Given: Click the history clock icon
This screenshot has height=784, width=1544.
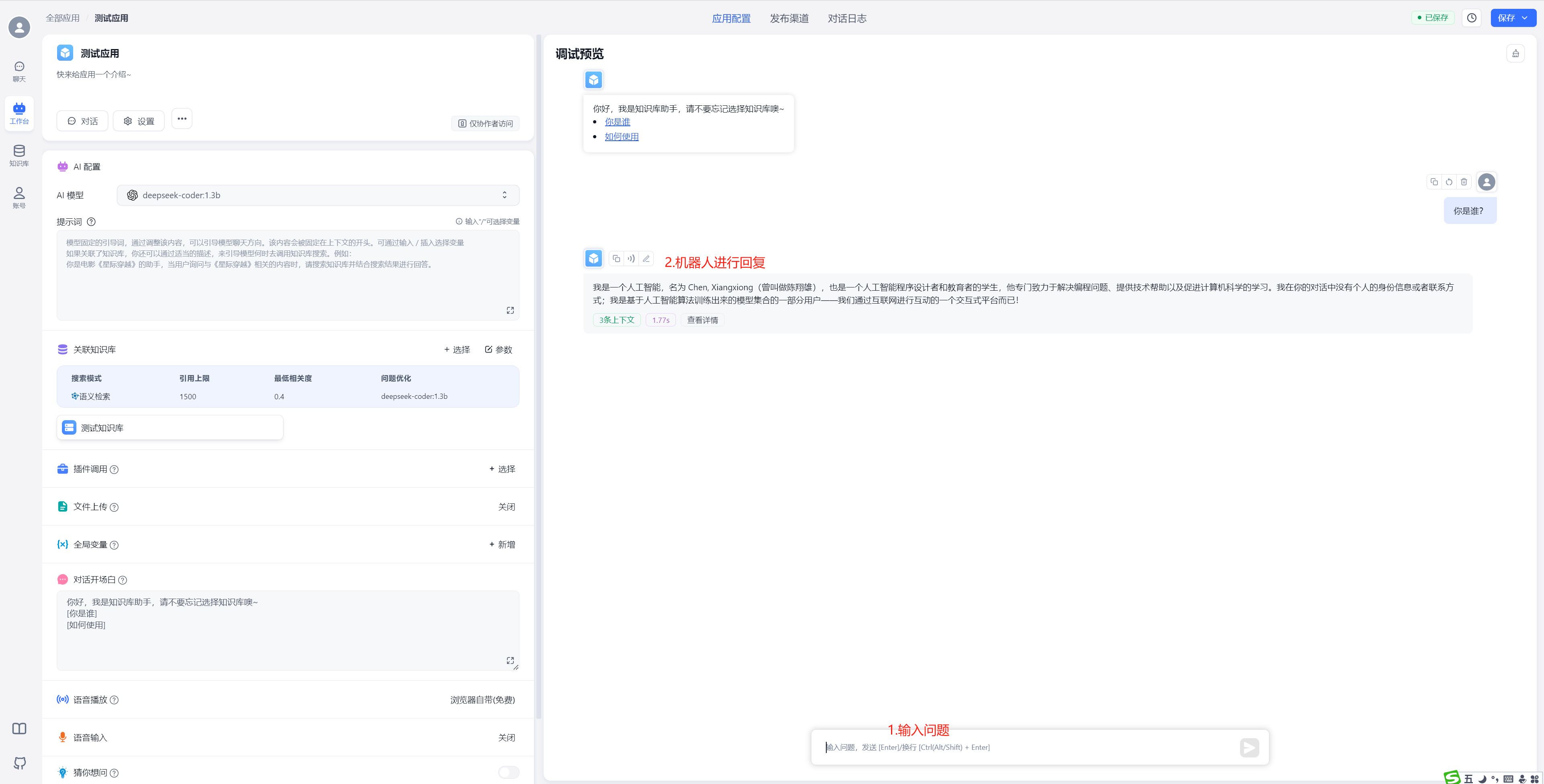Looking at the screenshot, I should 1472,18.
